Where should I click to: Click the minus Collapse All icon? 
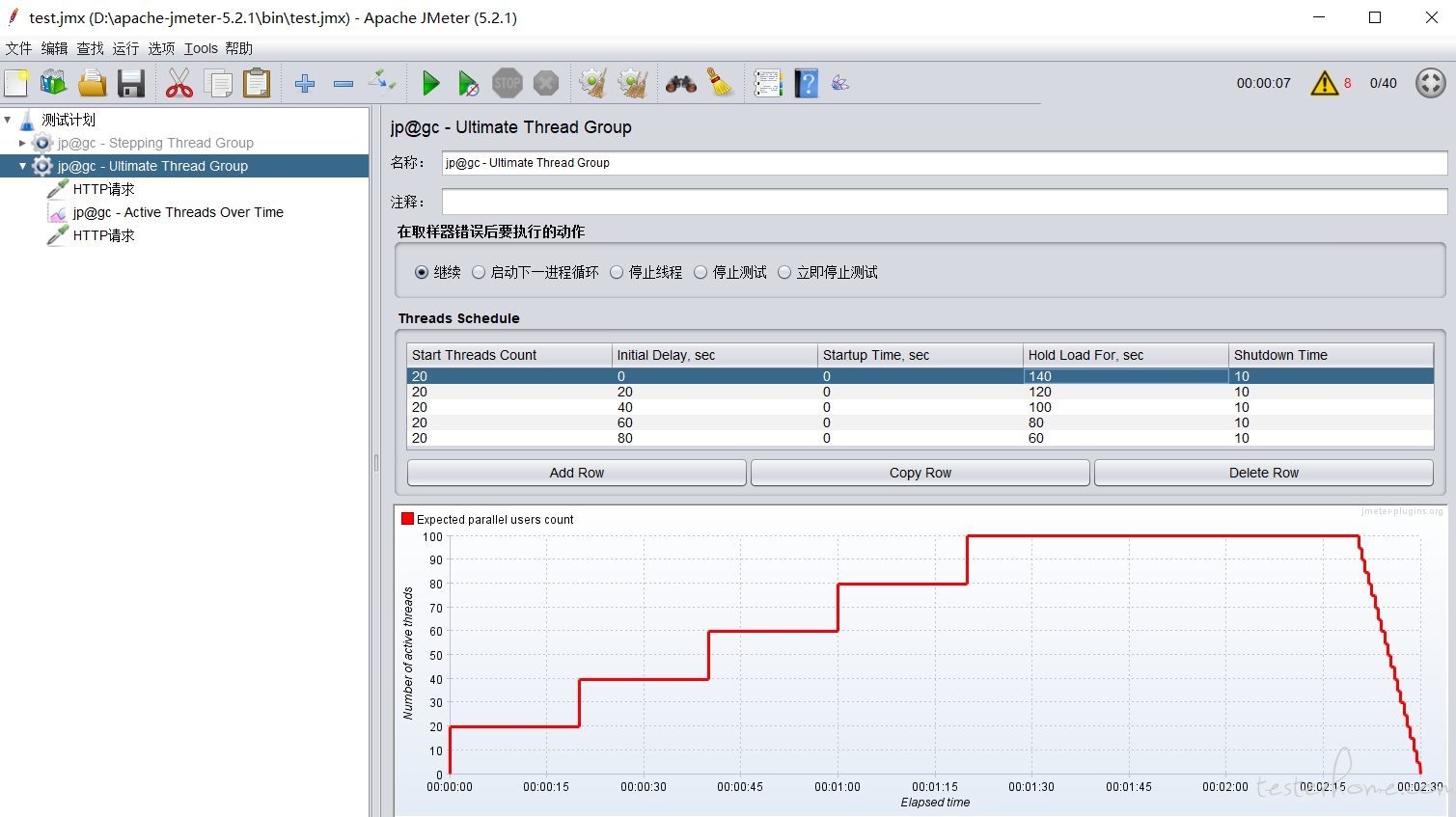[343, 84]
